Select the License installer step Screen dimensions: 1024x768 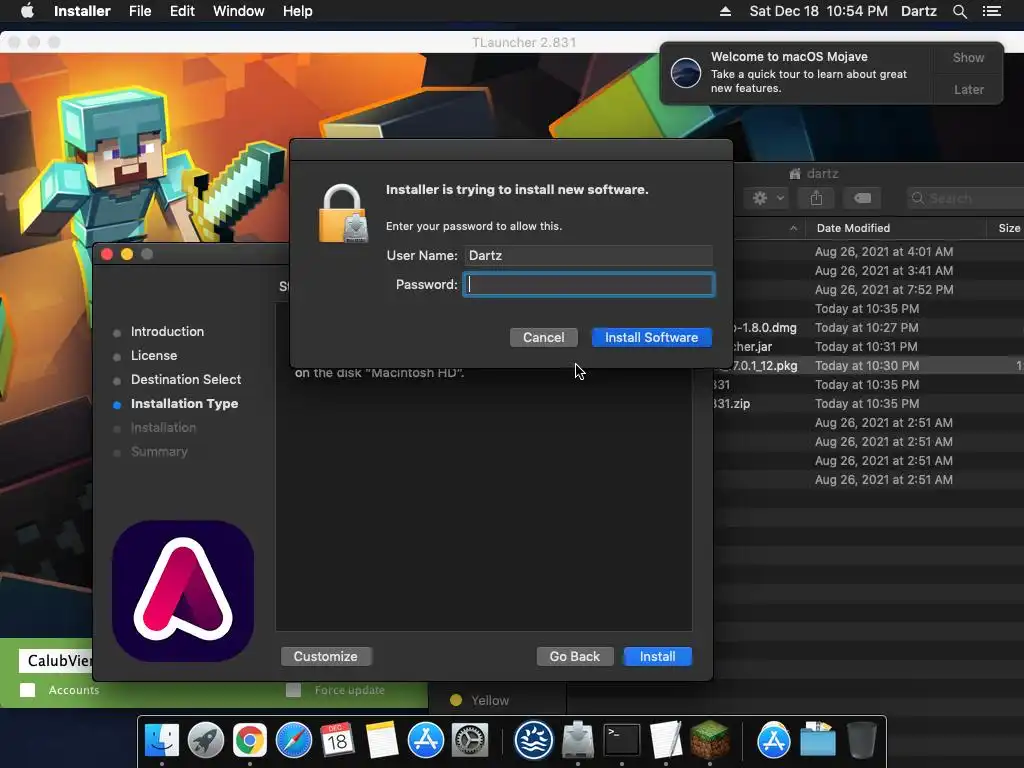[153, 355]
